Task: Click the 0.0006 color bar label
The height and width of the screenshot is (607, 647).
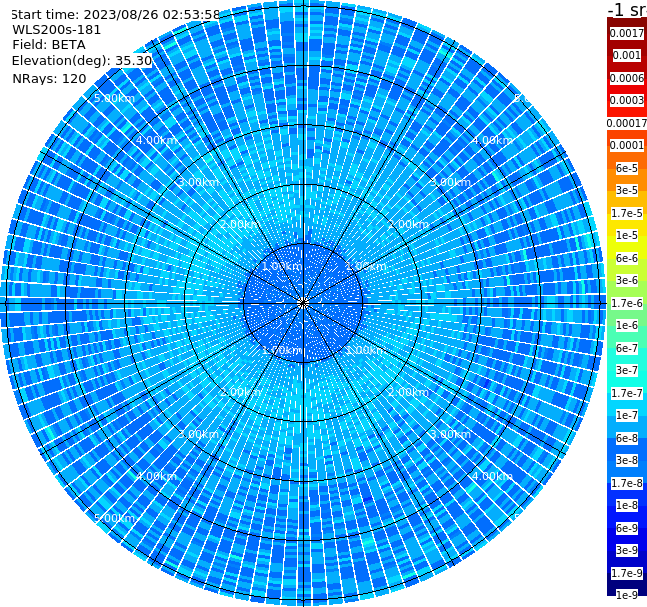Action: [x=627, y=78]
